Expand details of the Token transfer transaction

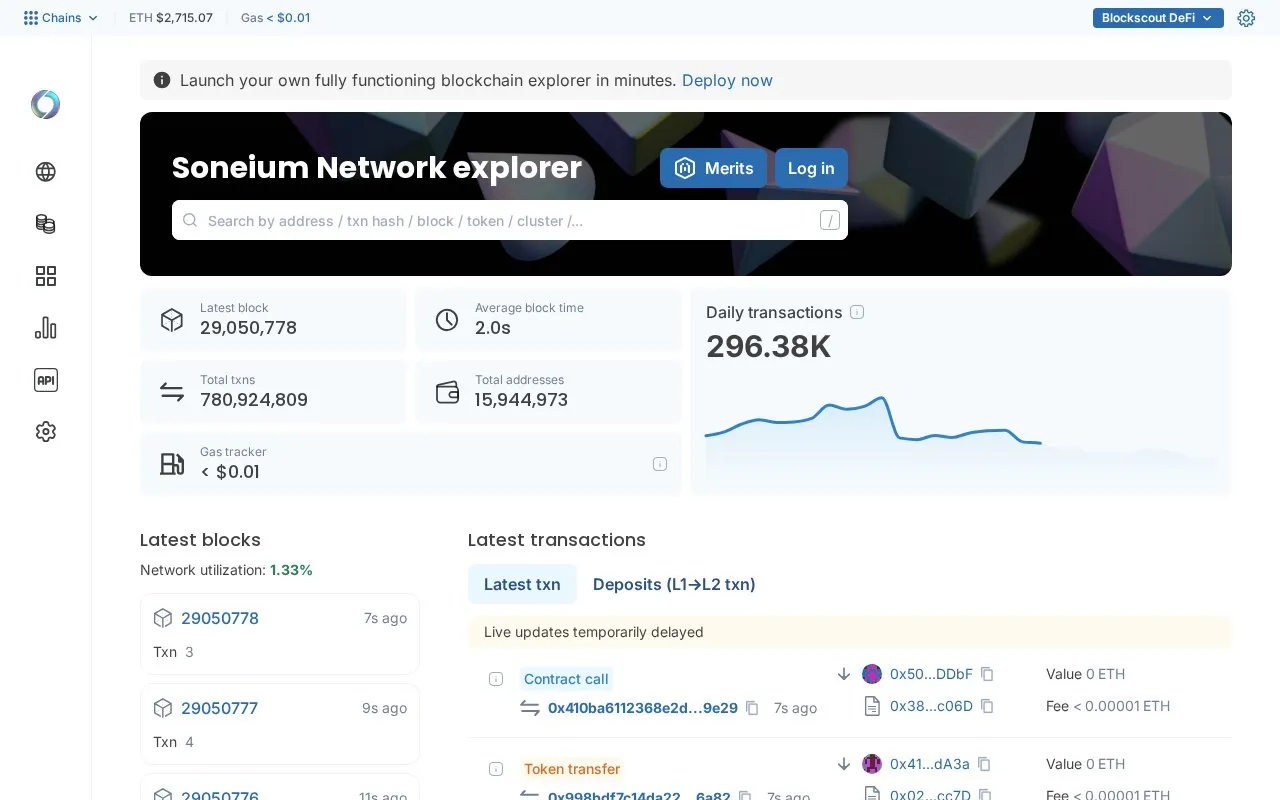coord(496,769)
